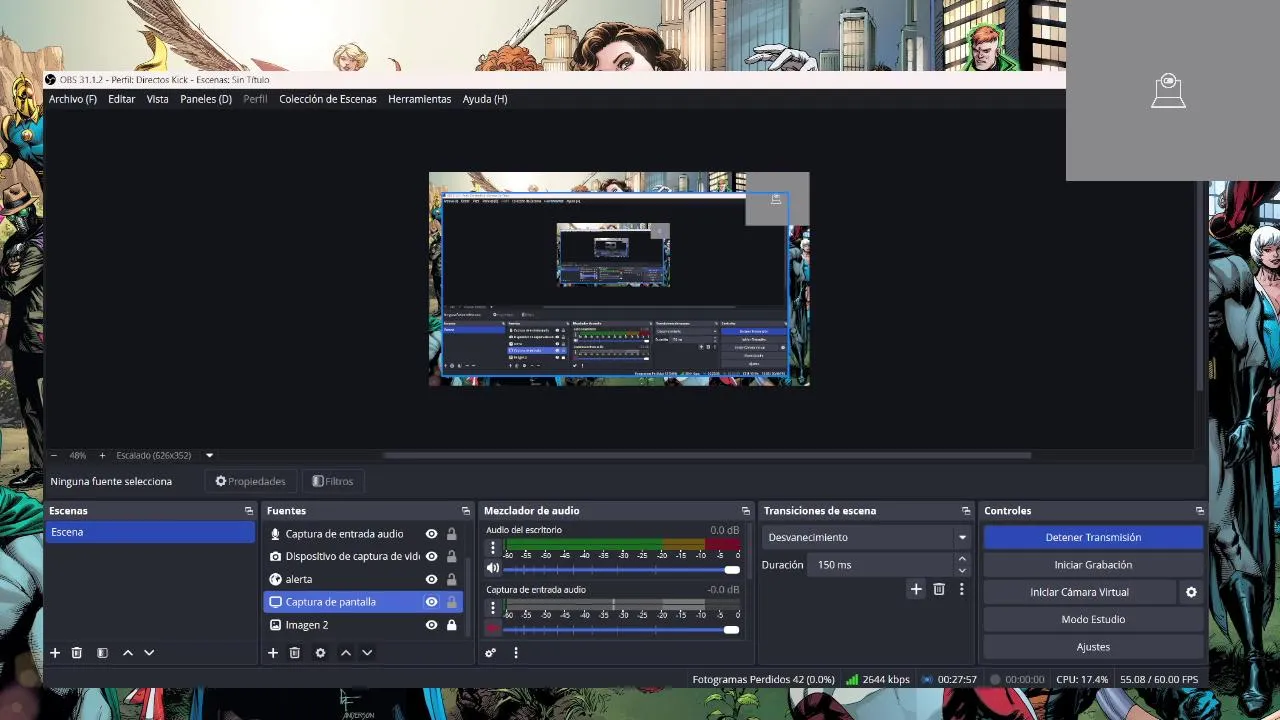Open the options dots for Captura de entrada audio

492,608
